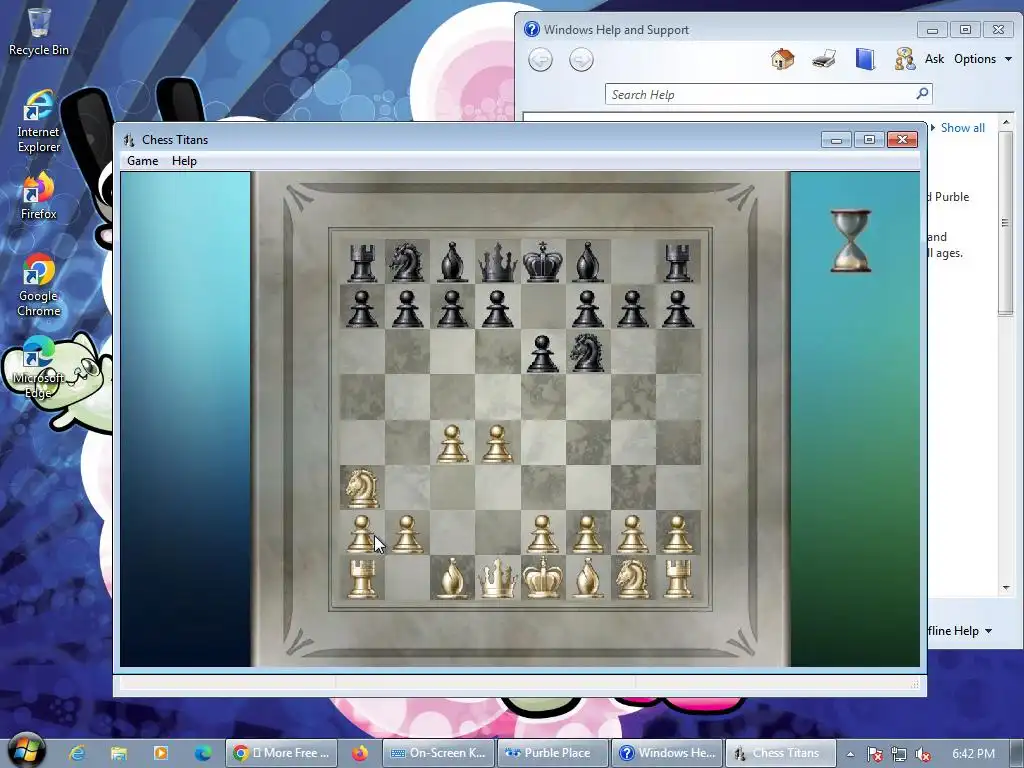The image size is (1024, 768).
Task: Click the black pawn on e6
Action: click(x=543, y=353)
